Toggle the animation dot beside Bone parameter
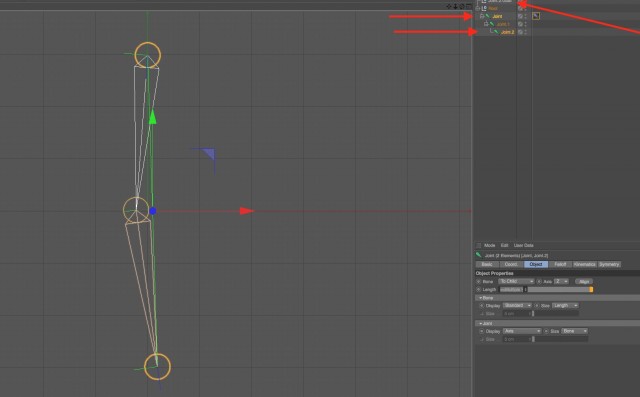The height and width of the screenshot is (397, 640). pyautogui.click(x=478, y=282)
